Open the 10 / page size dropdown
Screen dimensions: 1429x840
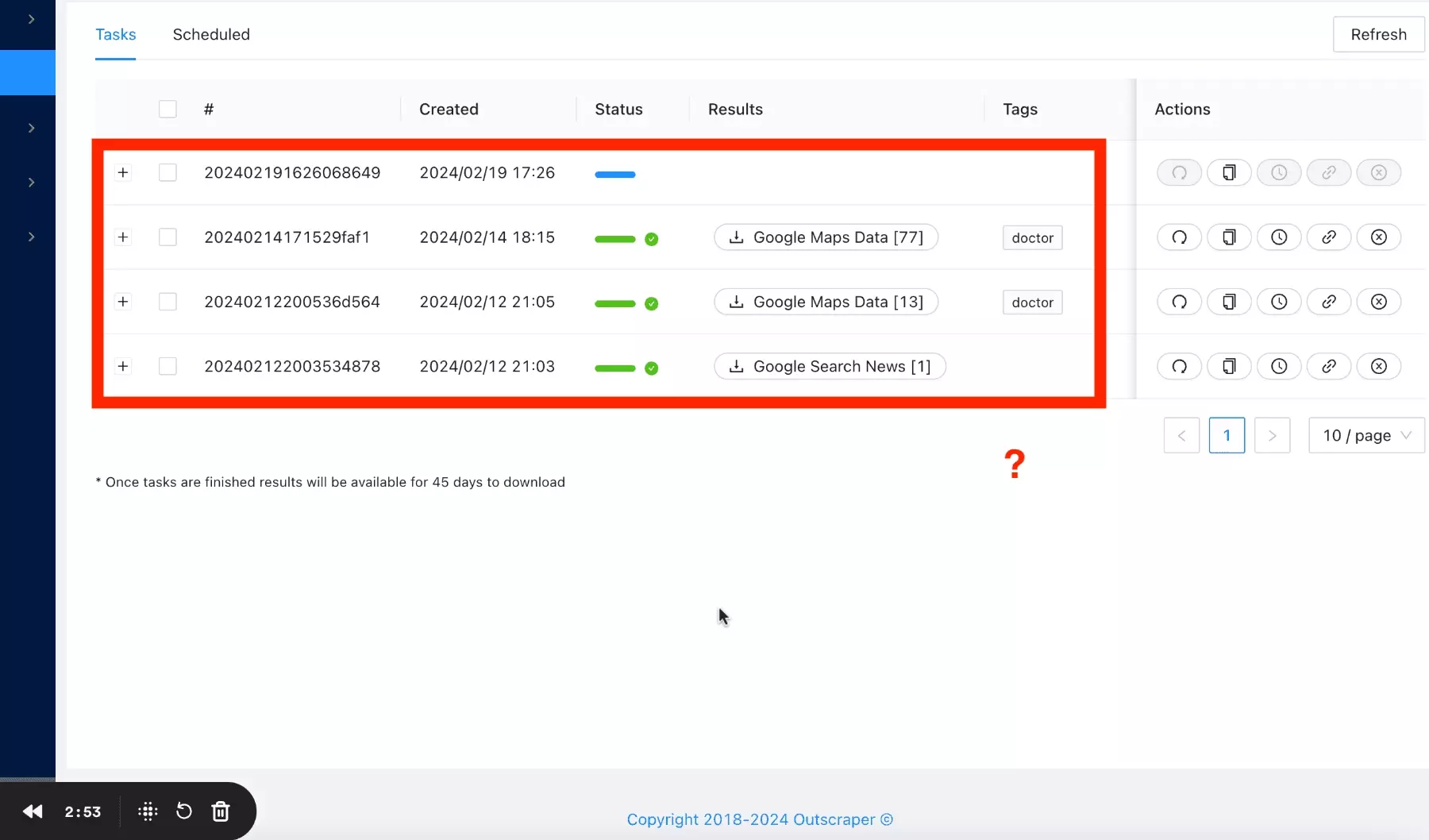(1365, 435)
